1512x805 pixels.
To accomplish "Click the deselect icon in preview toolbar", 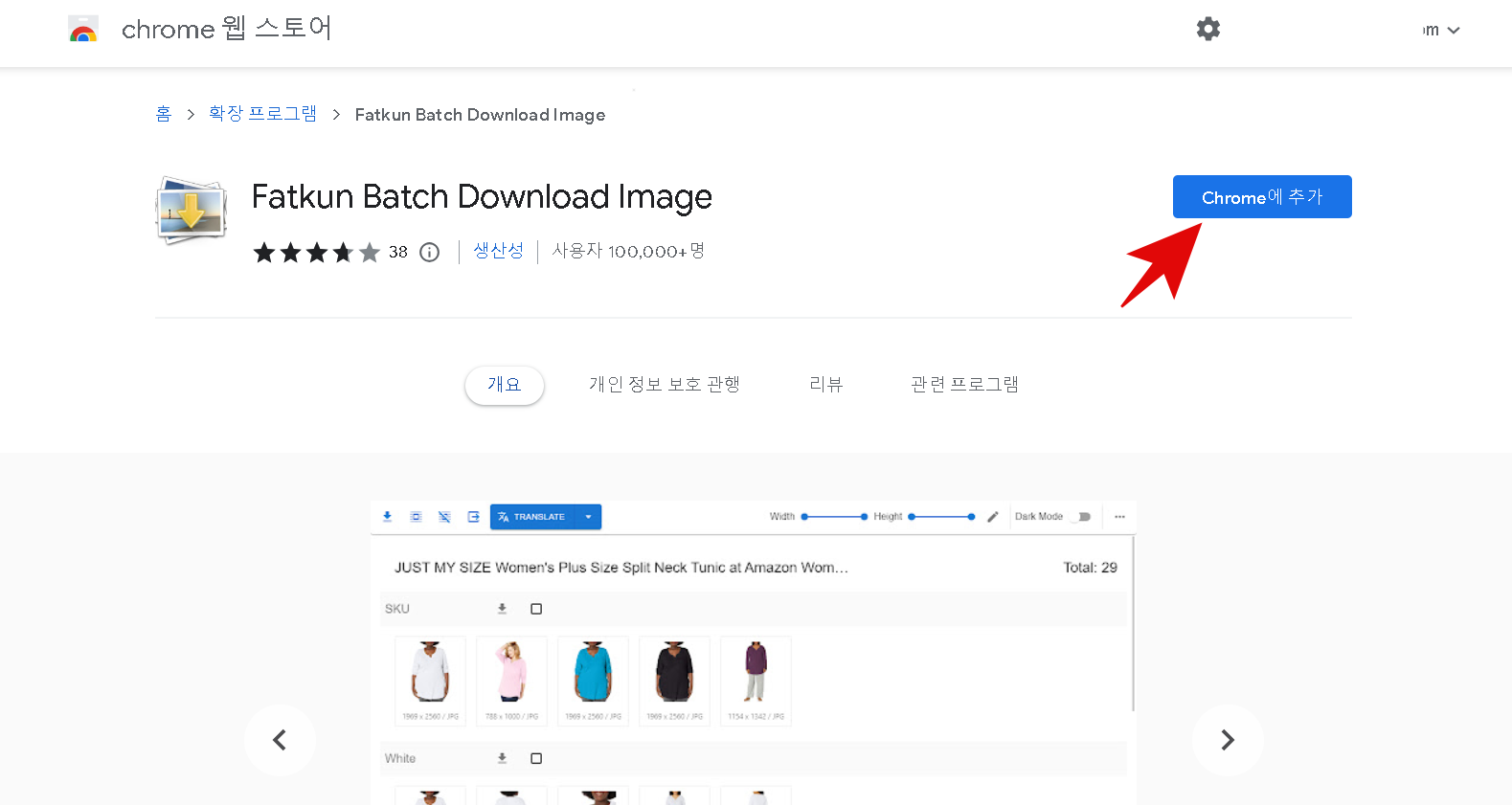I will pyautogui.click(x=444, y=517).
